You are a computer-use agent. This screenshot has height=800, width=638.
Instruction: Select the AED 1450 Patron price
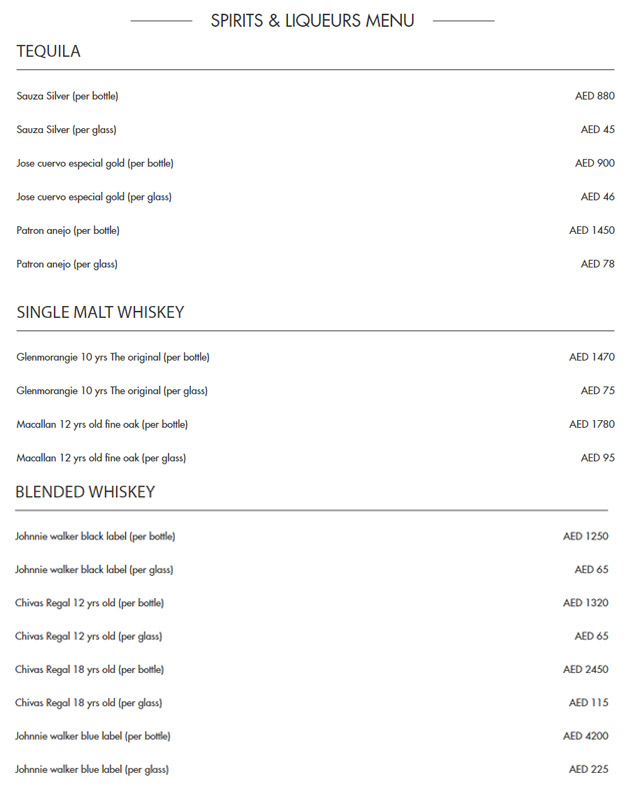pyautogui.click(x=592, y=230)
